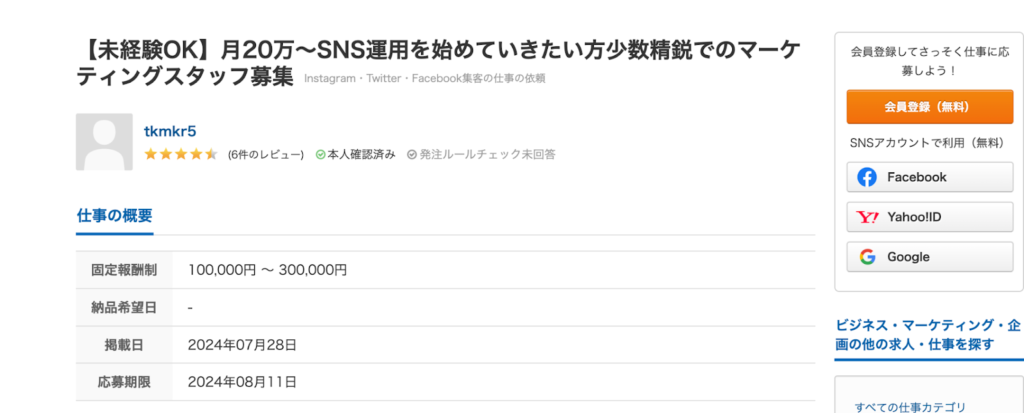Open the すべての仕事カテゴリ link
The height and width of the screenshot is (413, 1024).
tap(910, 407)
